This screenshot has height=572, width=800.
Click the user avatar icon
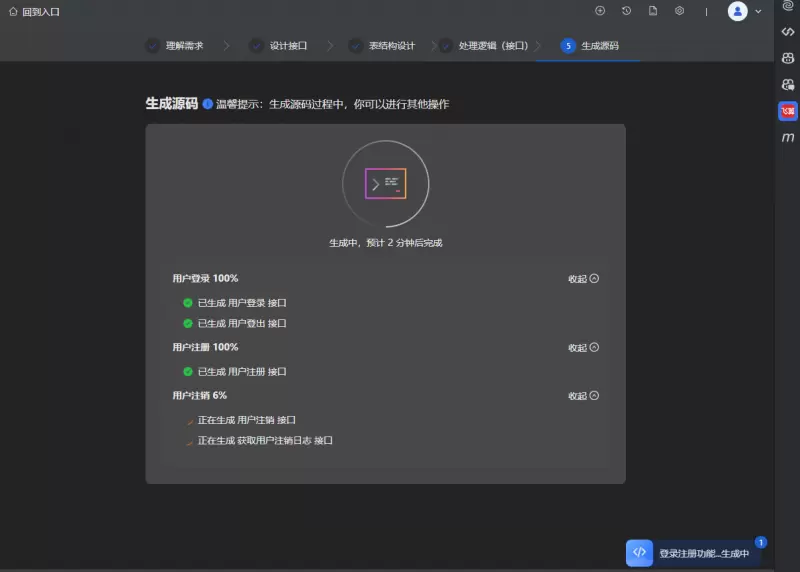pos(738,11)
